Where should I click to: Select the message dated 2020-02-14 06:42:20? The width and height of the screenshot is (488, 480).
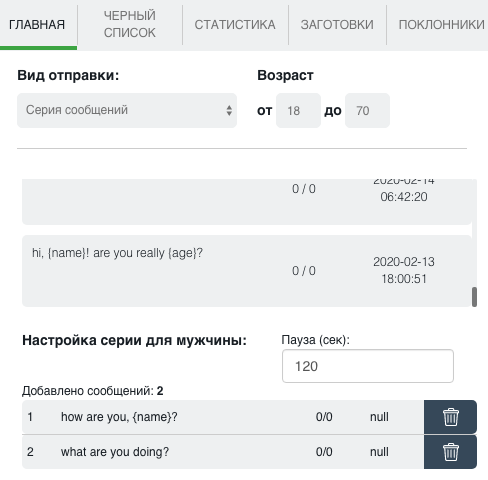click(247, 202)
